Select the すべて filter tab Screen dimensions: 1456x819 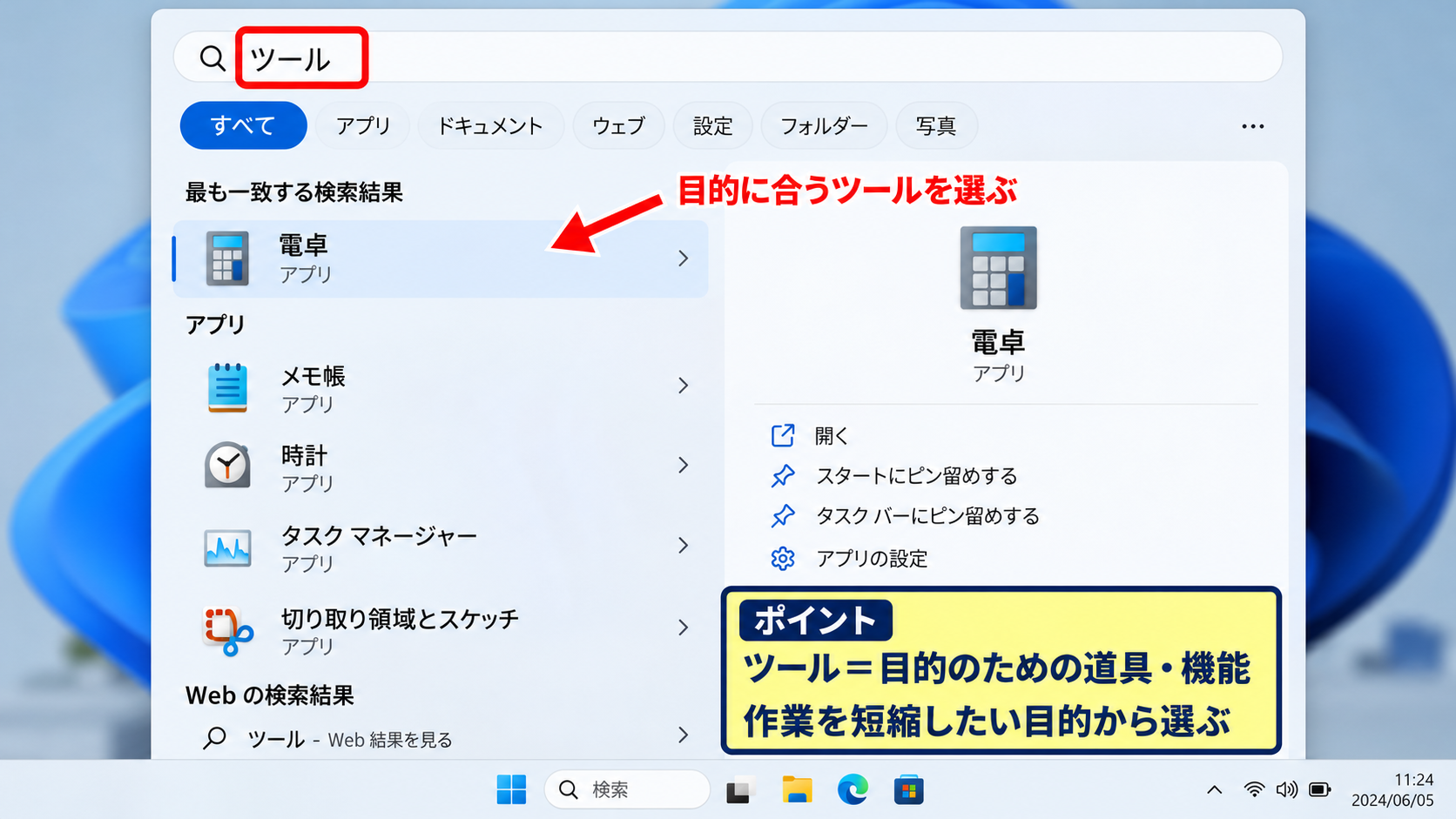click(243, 126)
